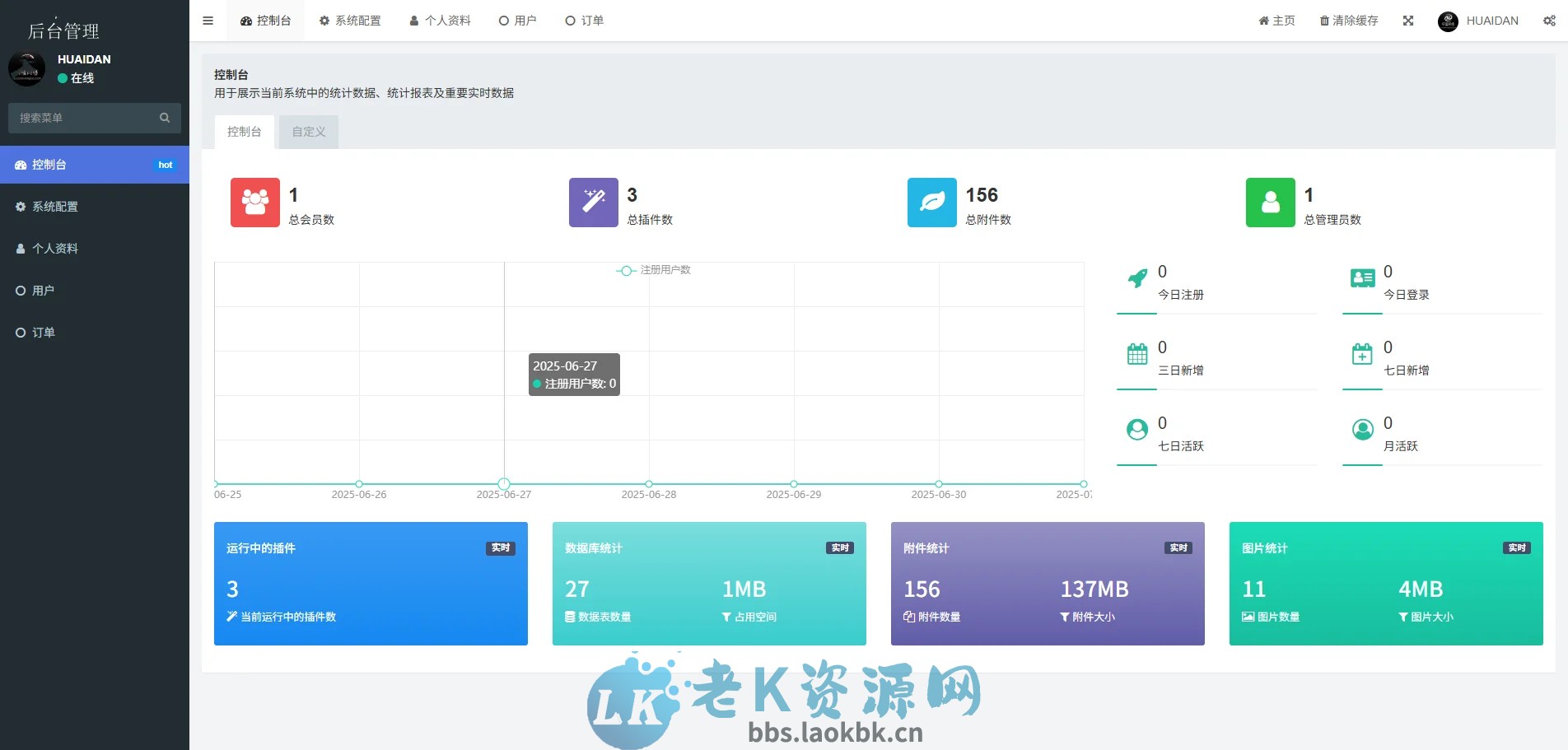1568x750 pixels.
Task: Select the 个人资料 item in the top navigation
Action: click(x=440, y=20)
